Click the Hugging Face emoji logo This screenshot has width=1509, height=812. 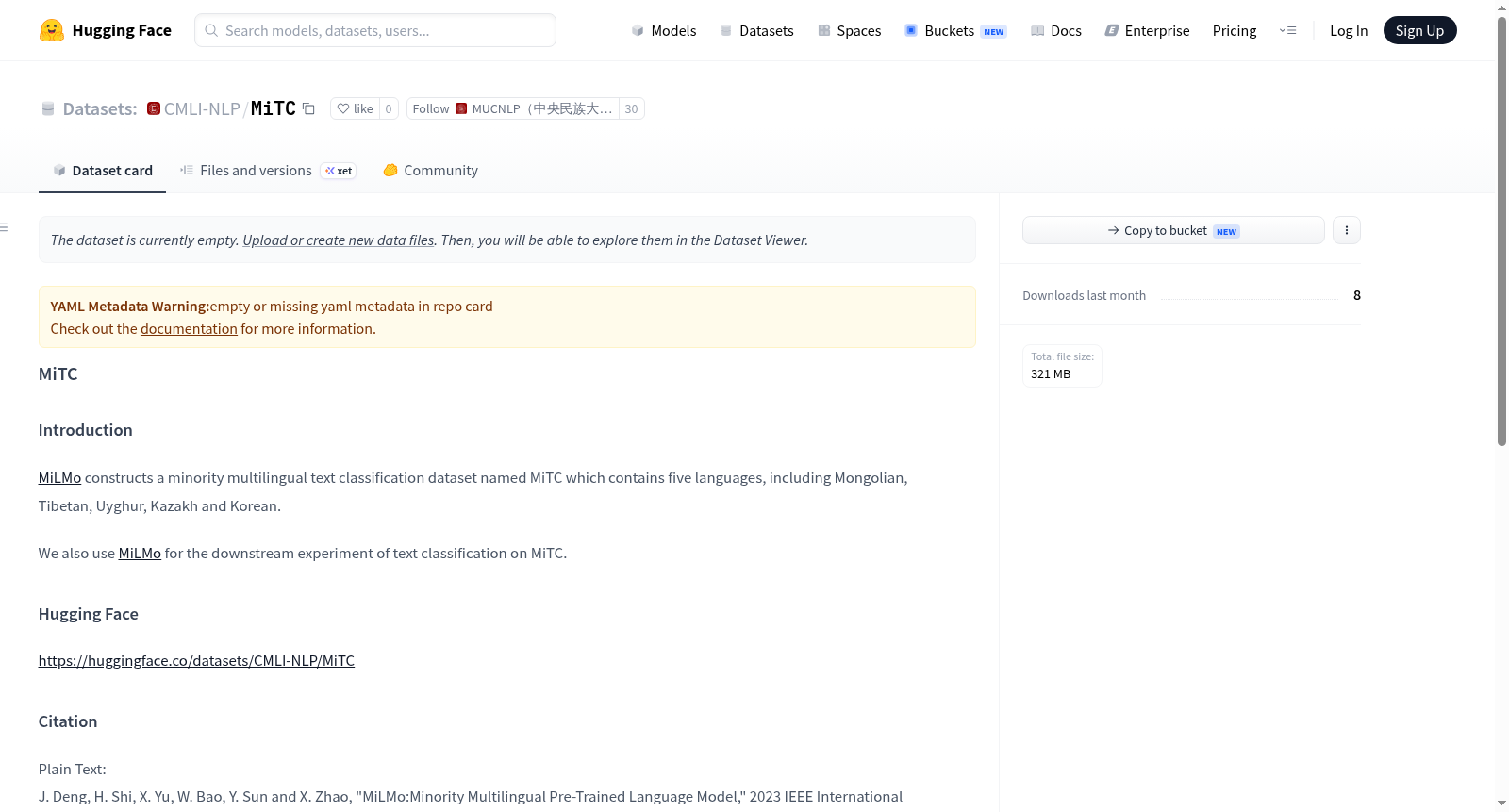[52, 30]
